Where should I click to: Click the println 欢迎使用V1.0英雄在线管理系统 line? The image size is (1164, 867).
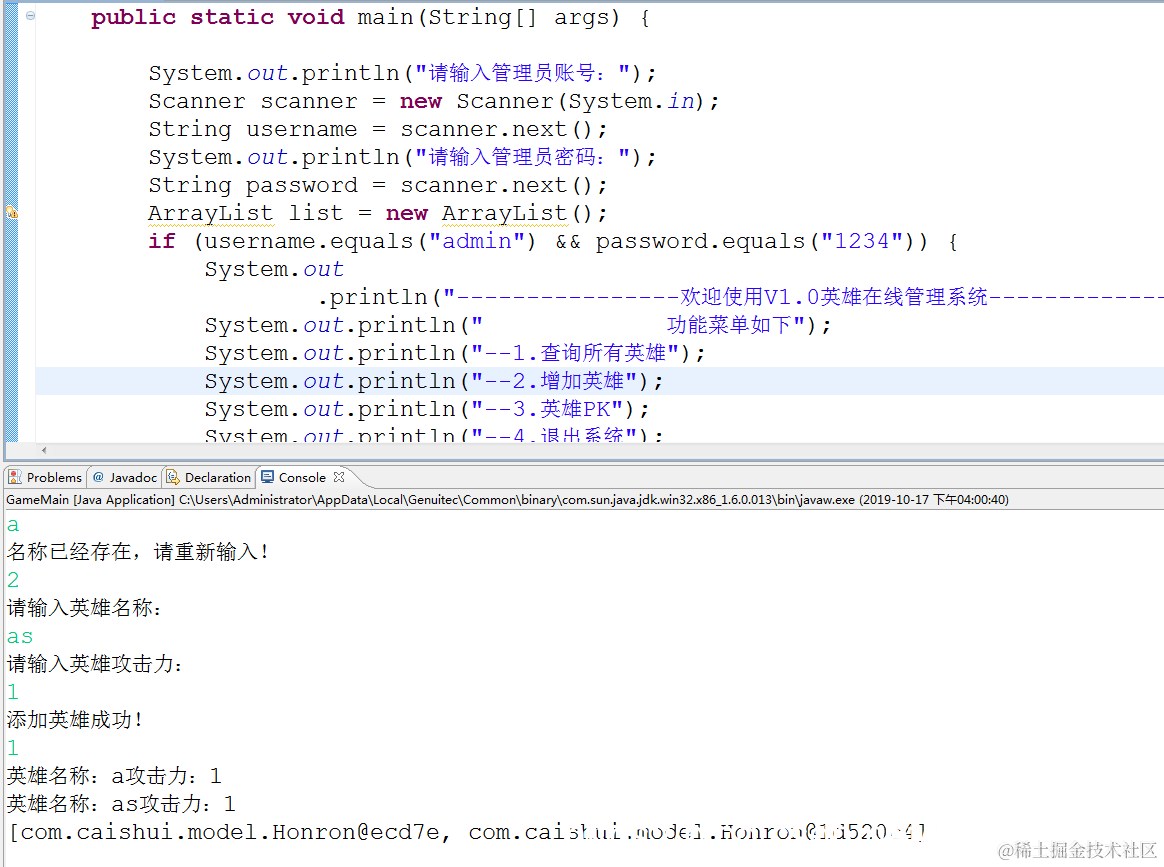[739, 298]
